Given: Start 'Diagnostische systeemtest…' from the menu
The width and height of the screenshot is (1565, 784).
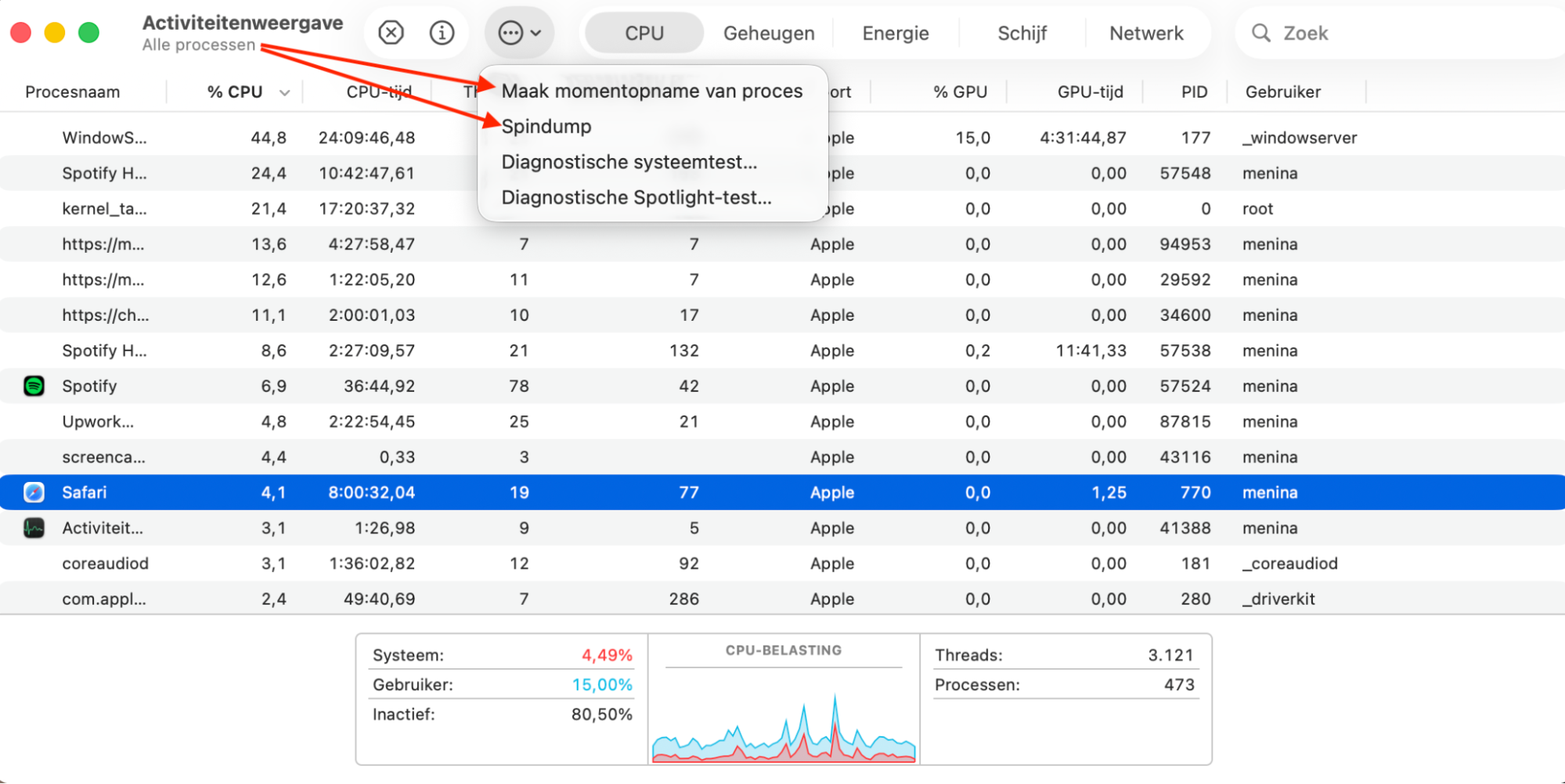Looking at the screenshot, I should (x=629, y=162).
